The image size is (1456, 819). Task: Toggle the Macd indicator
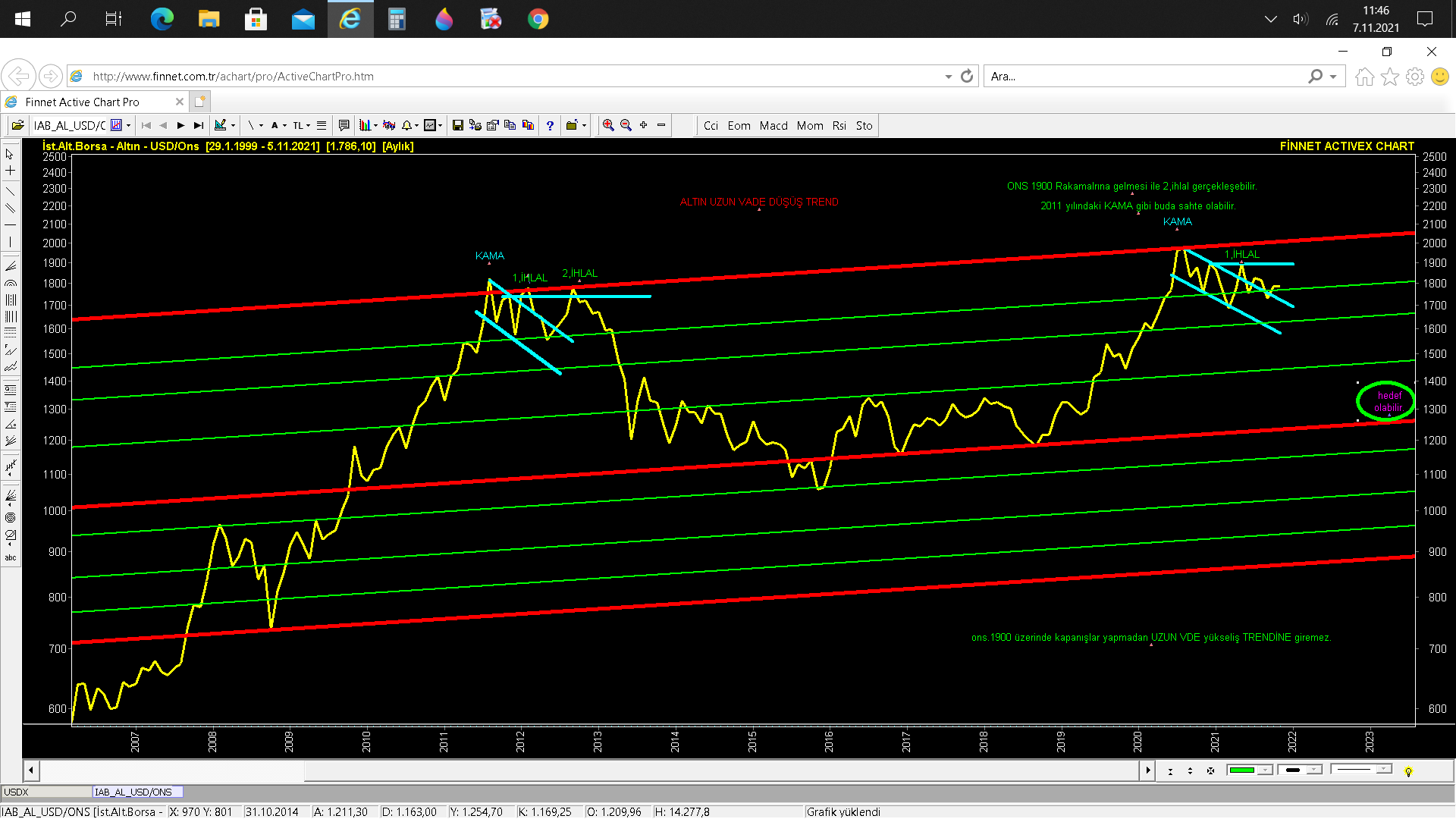tap(773, 126)
